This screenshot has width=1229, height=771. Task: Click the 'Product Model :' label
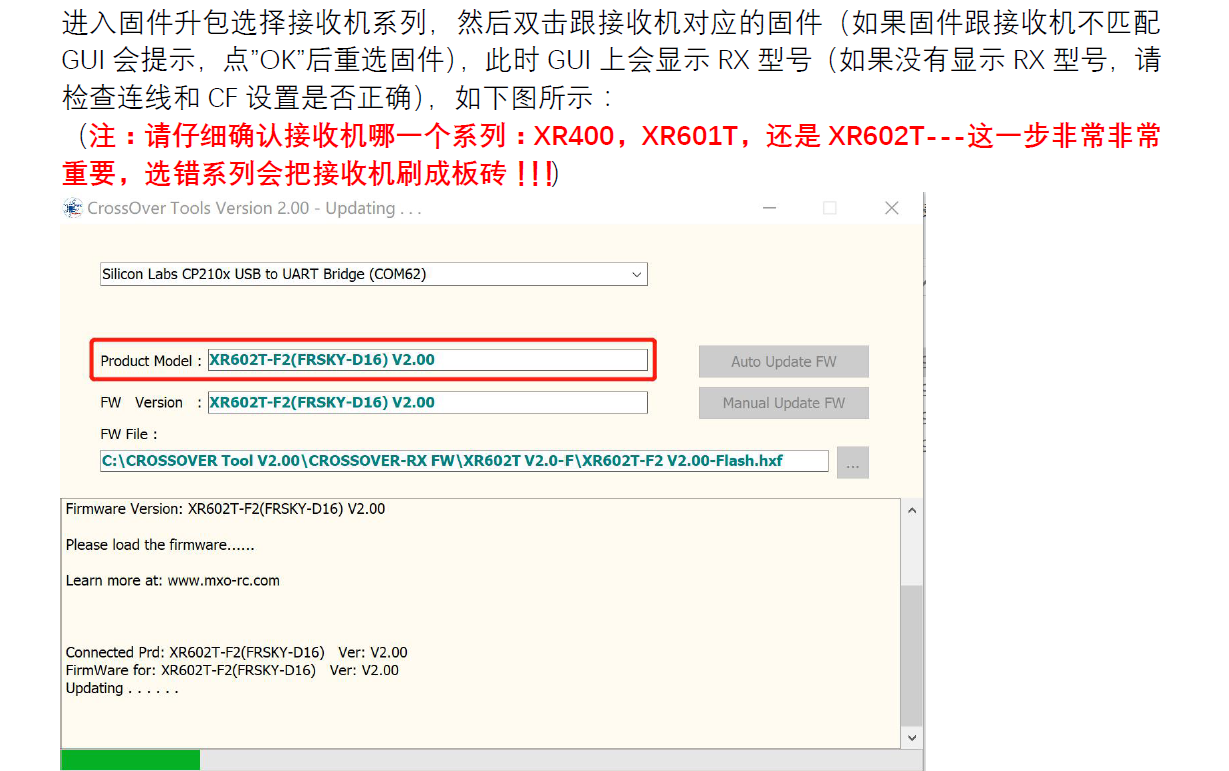tap(151, 361)
